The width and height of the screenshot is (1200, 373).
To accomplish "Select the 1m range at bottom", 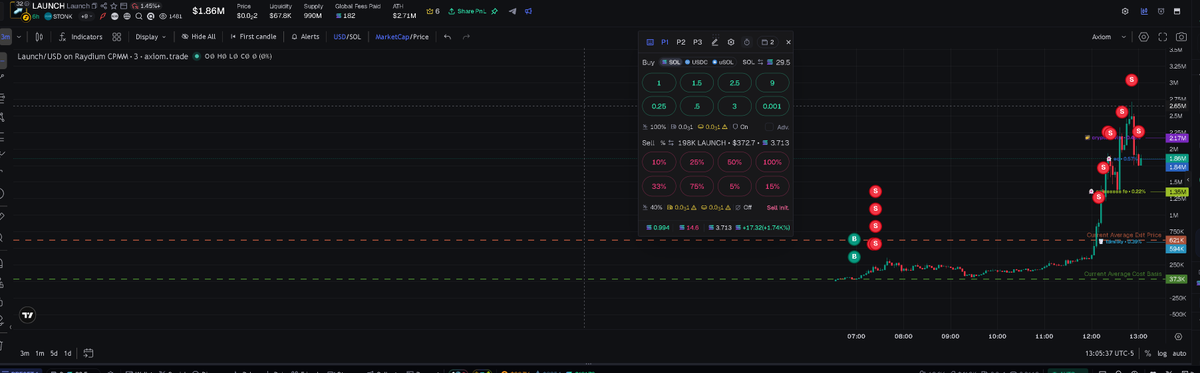I will coord(39,353).
